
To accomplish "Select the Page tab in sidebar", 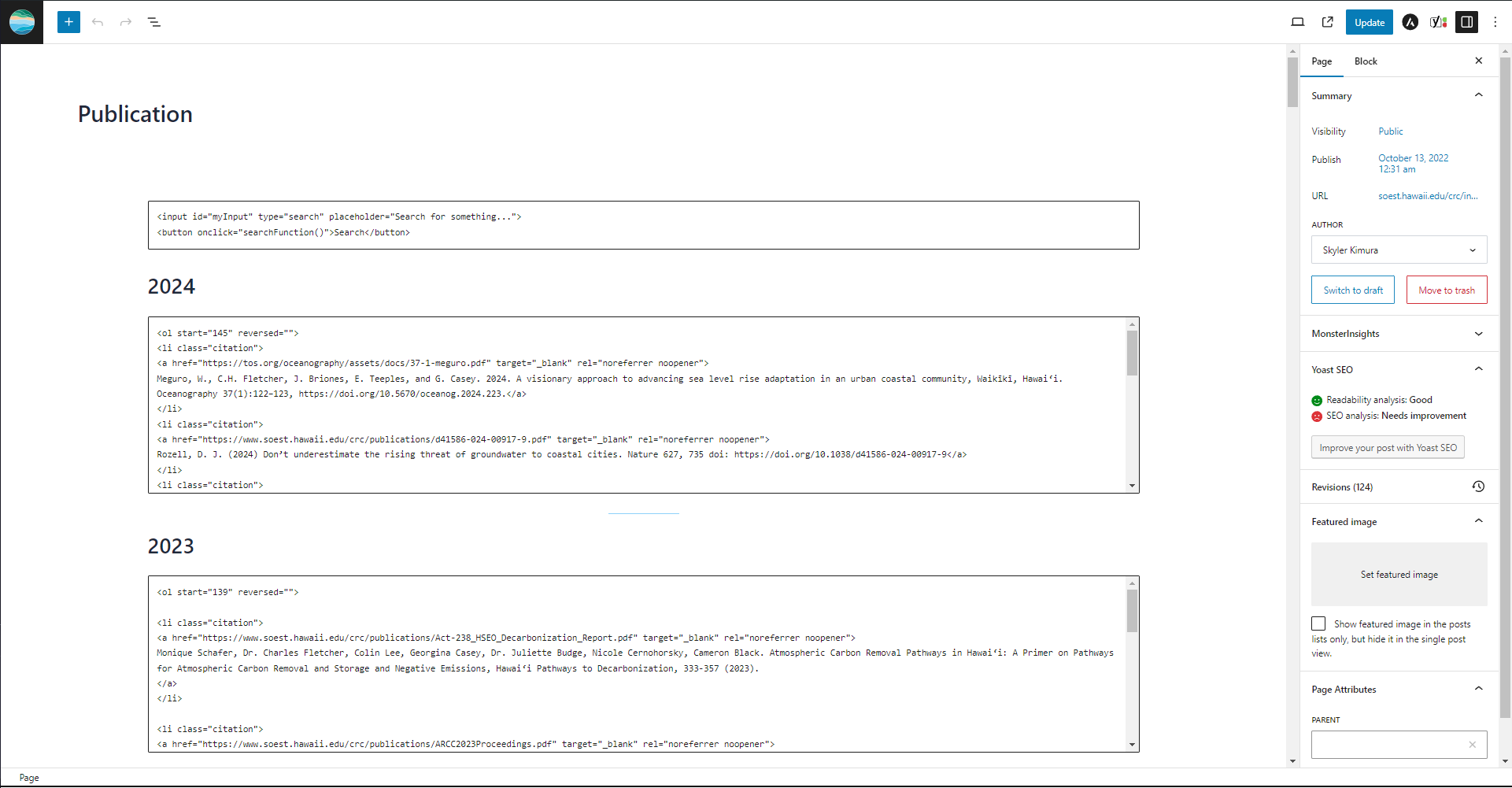I will [1322, 61].
